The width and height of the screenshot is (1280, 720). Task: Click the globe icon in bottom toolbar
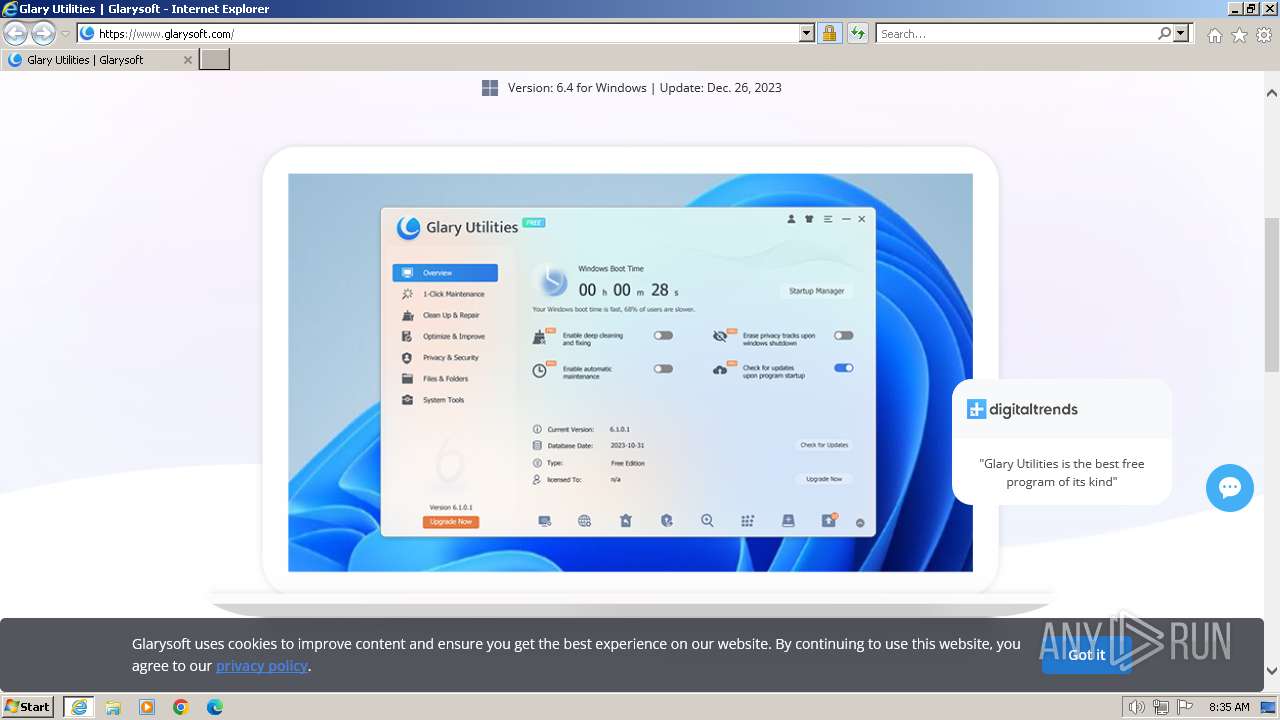(x=585, y=521)
